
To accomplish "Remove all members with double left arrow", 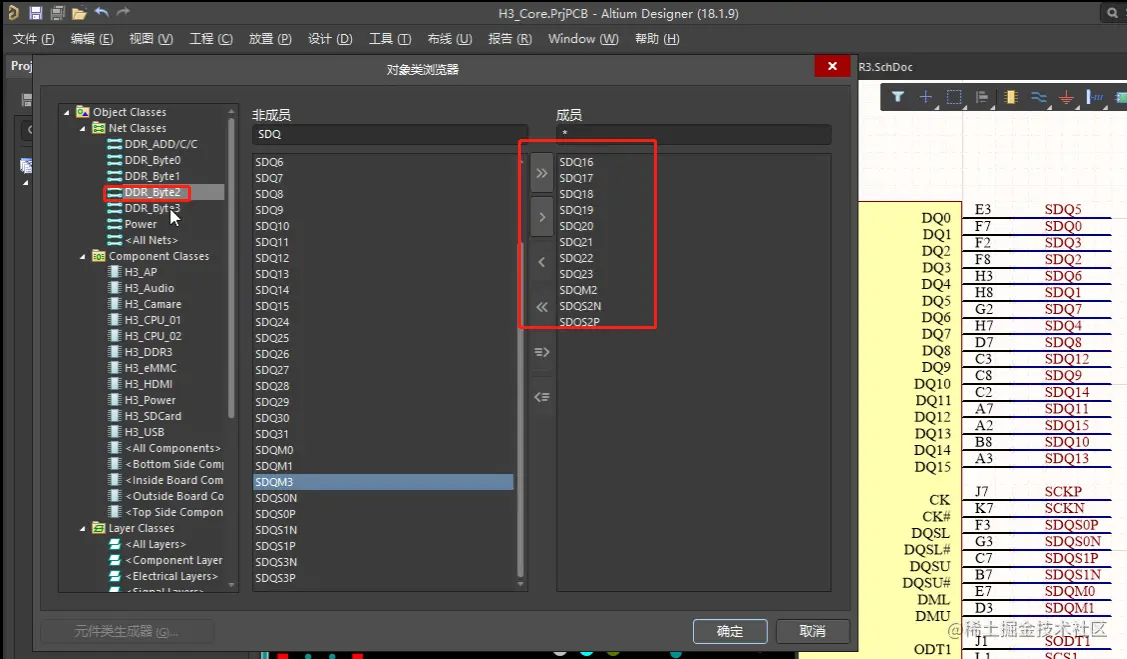I will (542, 307).
